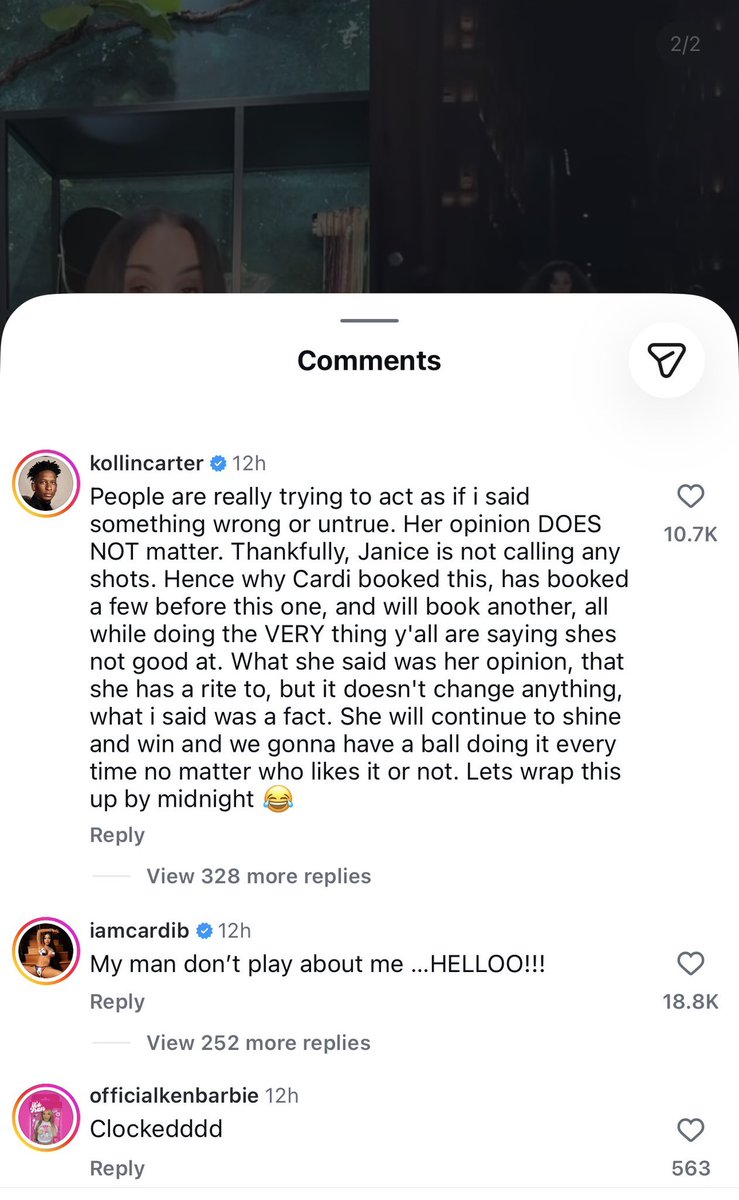739x1200 pixels.
Task: Tap the verified badge next to kollincarter
Action: click(217, 464)
